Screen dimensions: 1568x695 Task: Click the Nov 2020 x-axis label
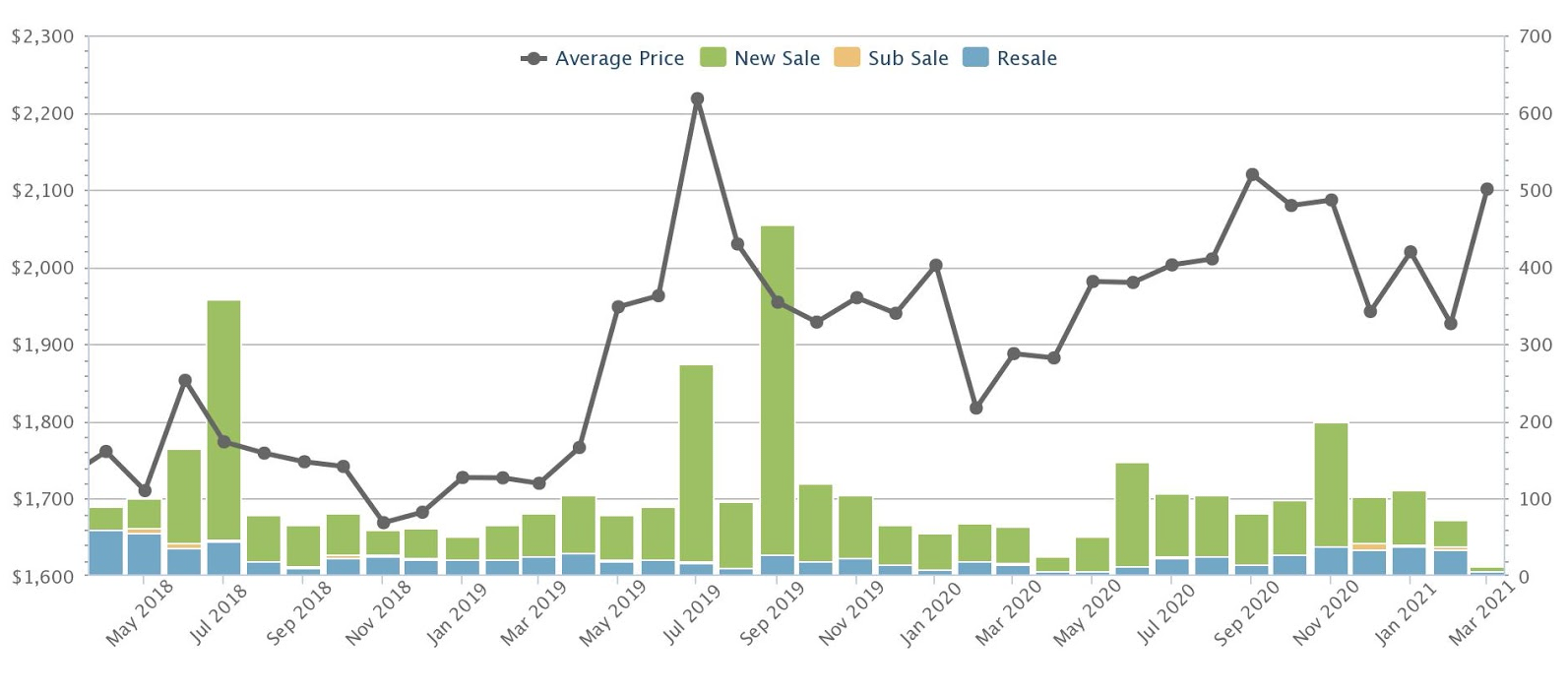[1325, 612]
